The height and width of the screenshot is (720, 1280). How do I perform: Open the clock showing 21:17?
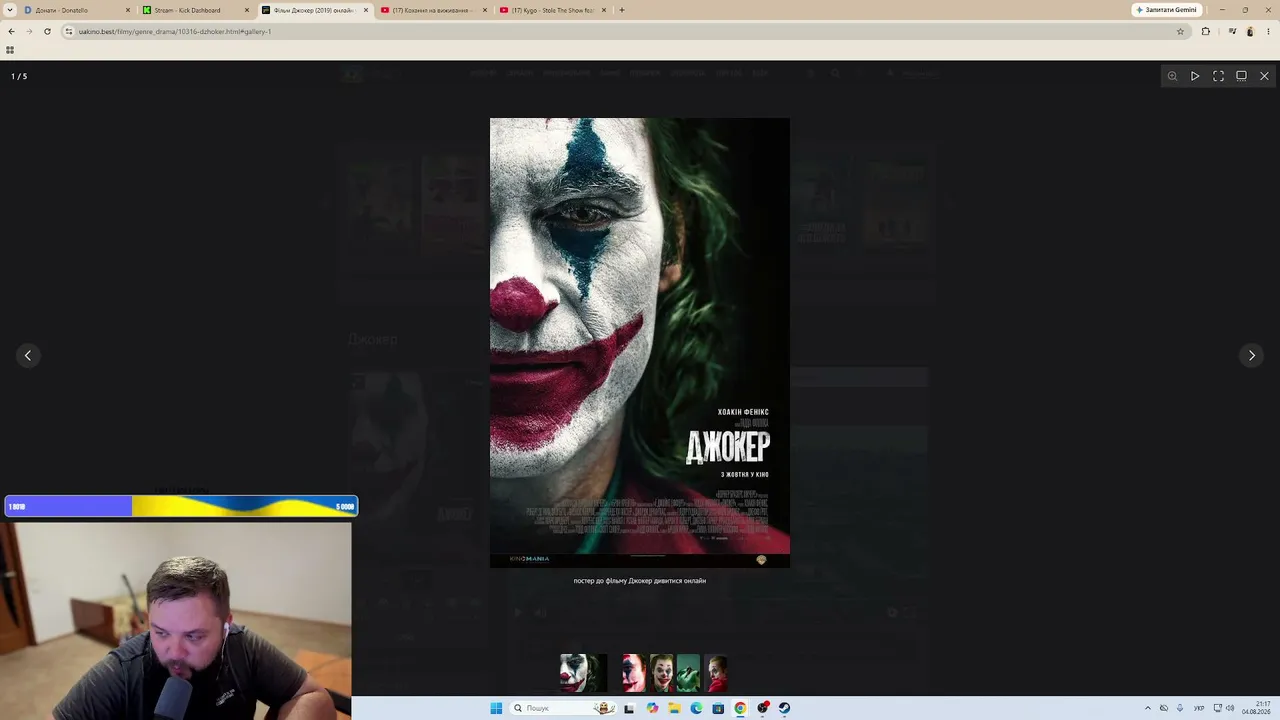click(1256, 708)
